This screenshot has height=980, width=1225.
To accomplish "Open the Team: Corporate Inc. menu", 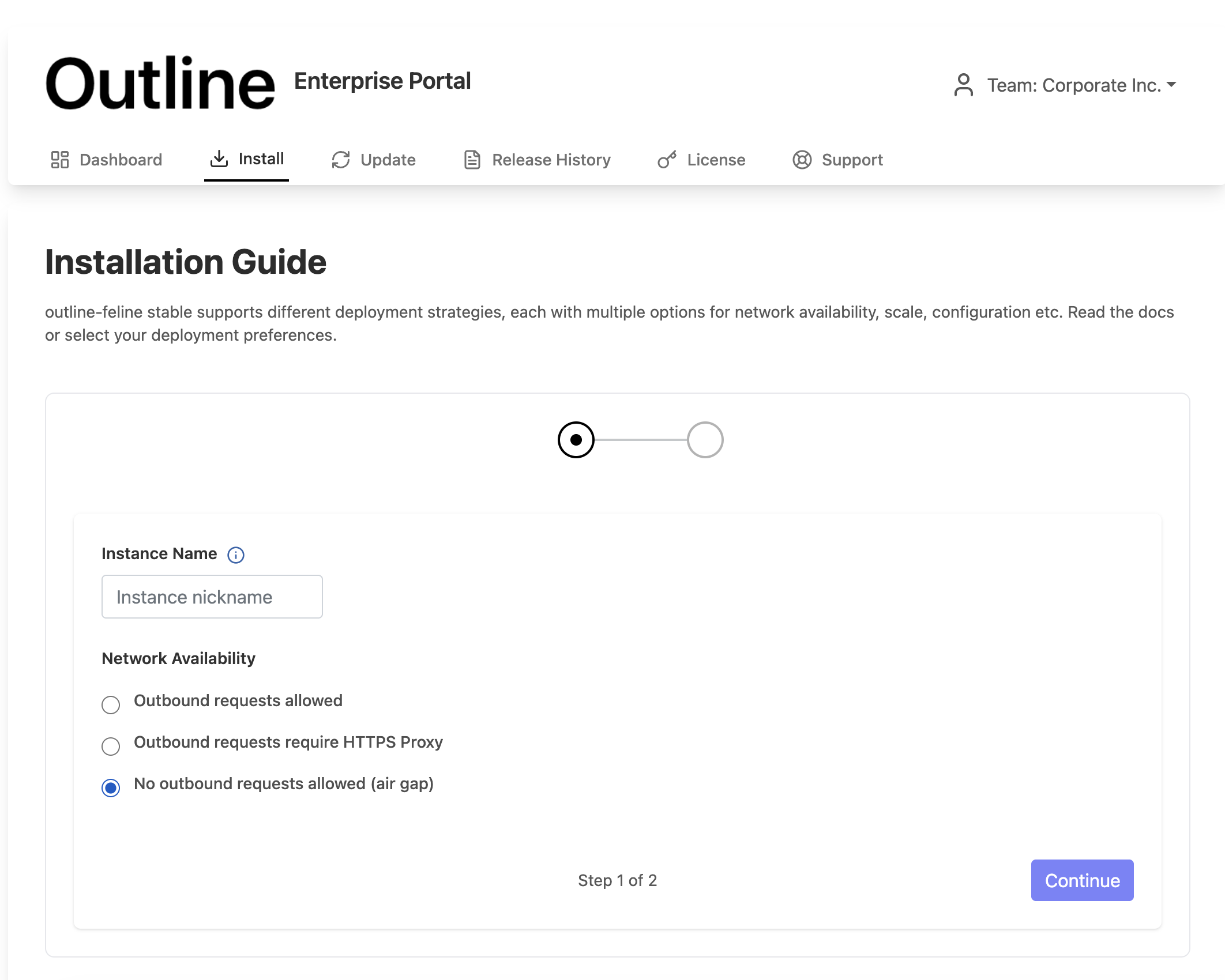I will (1073, 85).
